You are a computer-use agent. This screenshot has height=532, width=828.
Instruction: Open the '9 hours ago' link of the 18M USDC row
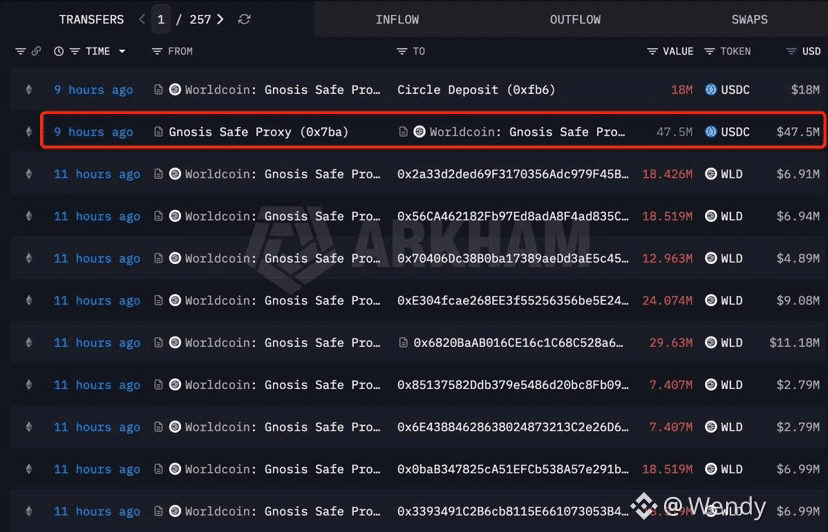point(93,90)
